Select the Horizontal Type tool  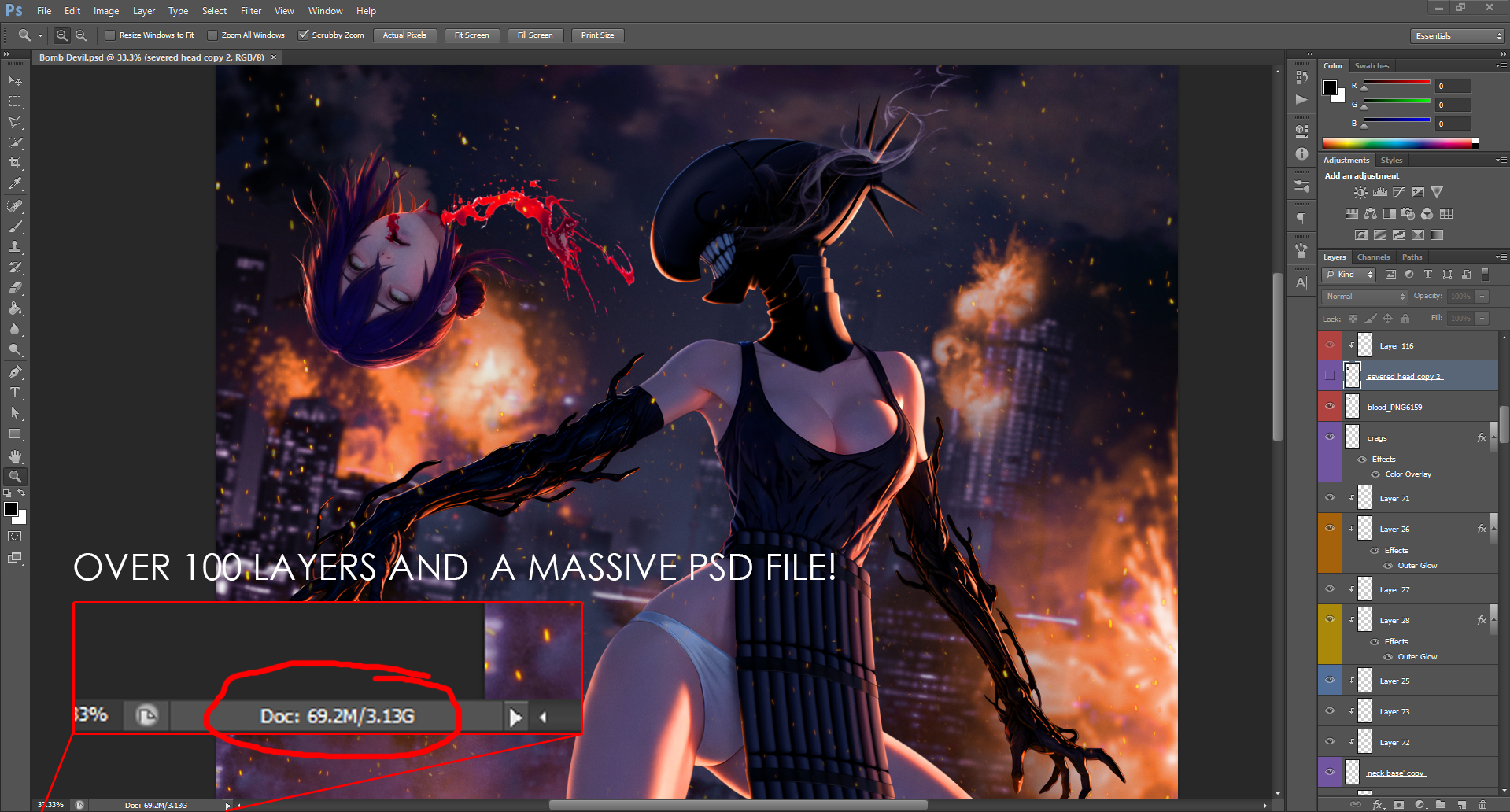pos(15,393)
